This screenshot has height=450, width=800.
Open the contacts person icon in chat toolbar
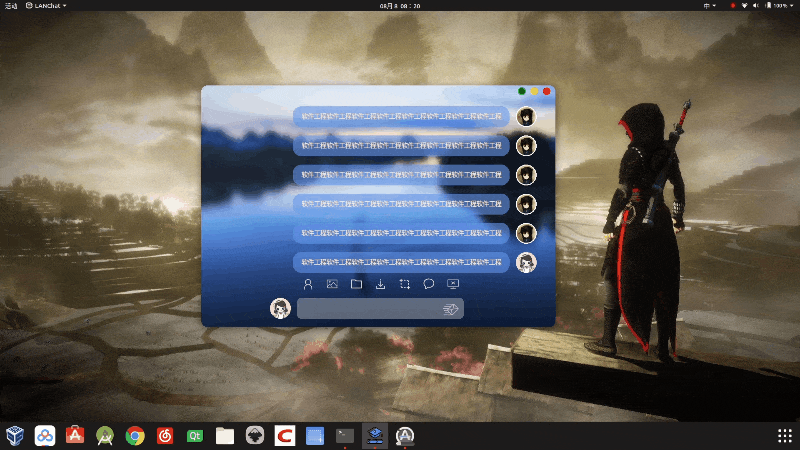[308, 284]
